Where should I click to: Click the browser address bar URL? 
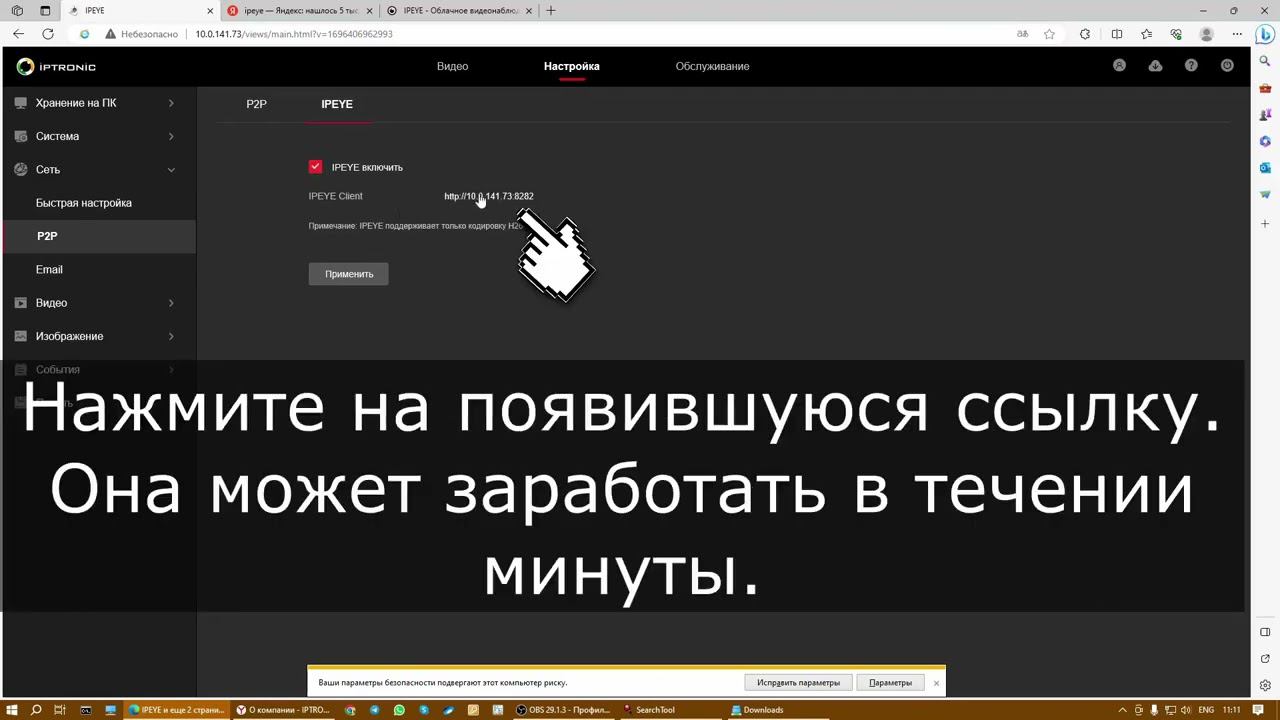pos(294,34)
